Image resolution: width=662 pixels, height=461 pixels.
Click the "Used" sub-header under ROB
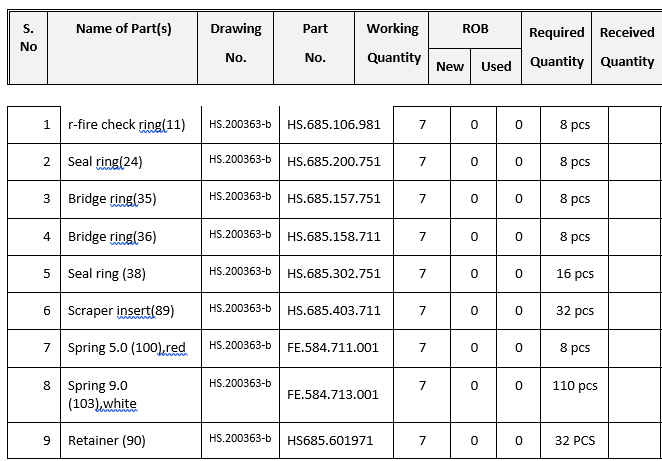[496, 67]
